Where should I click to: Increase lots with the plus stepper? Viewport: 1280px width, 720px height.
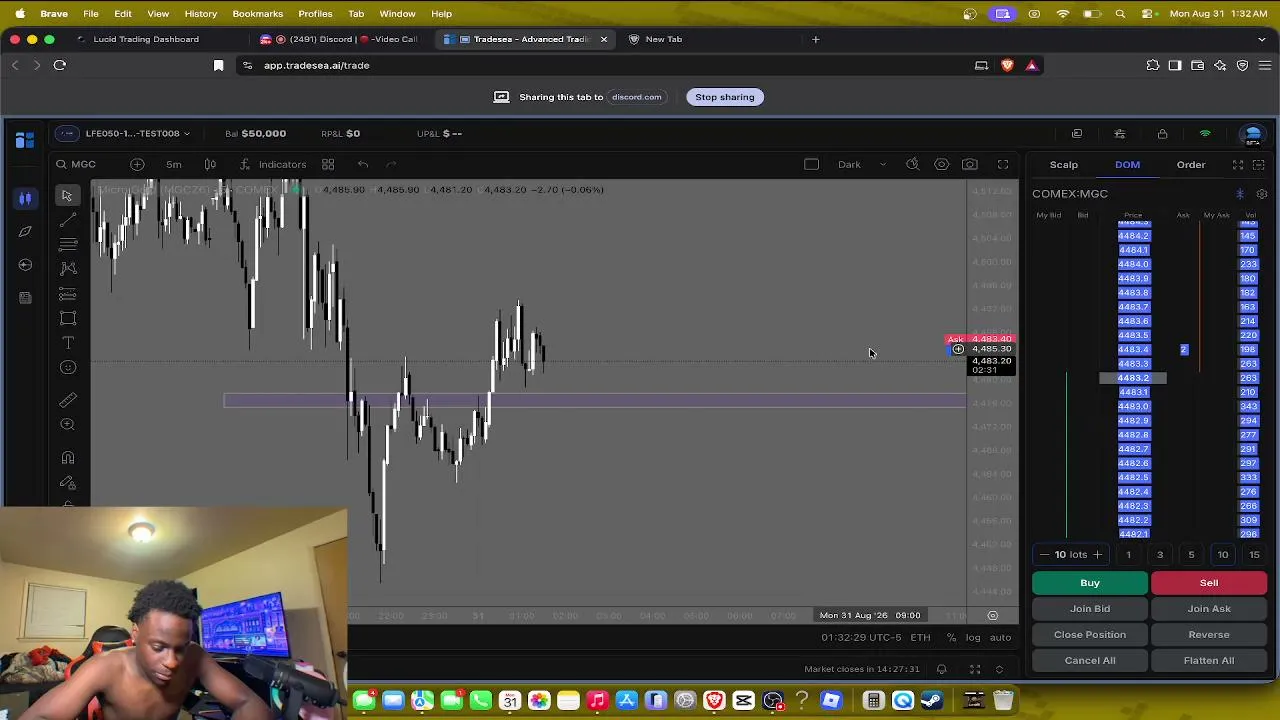[x=1097, y=555]
